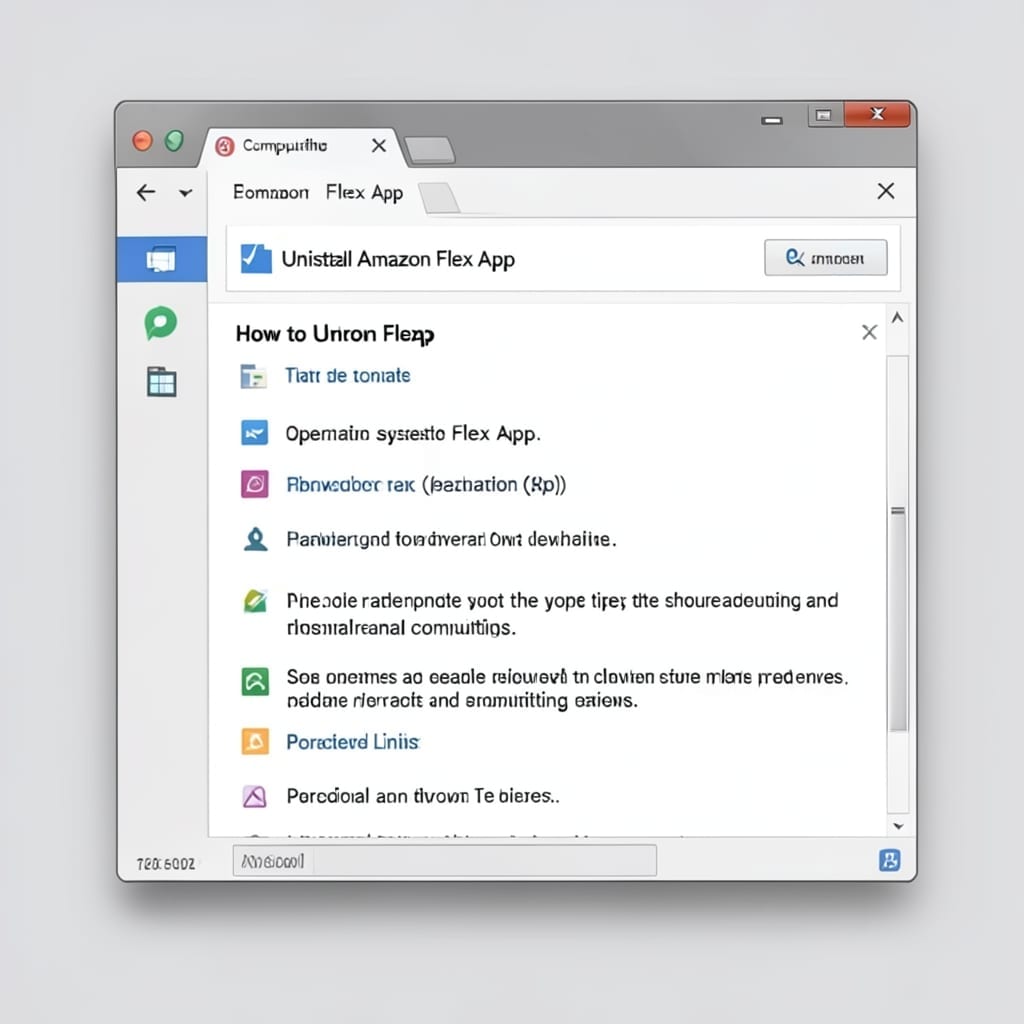The width and height of the screenshot is (1024, 1024).
Task: Click the status text at bottom left
Action: click(x=166, y=864)
